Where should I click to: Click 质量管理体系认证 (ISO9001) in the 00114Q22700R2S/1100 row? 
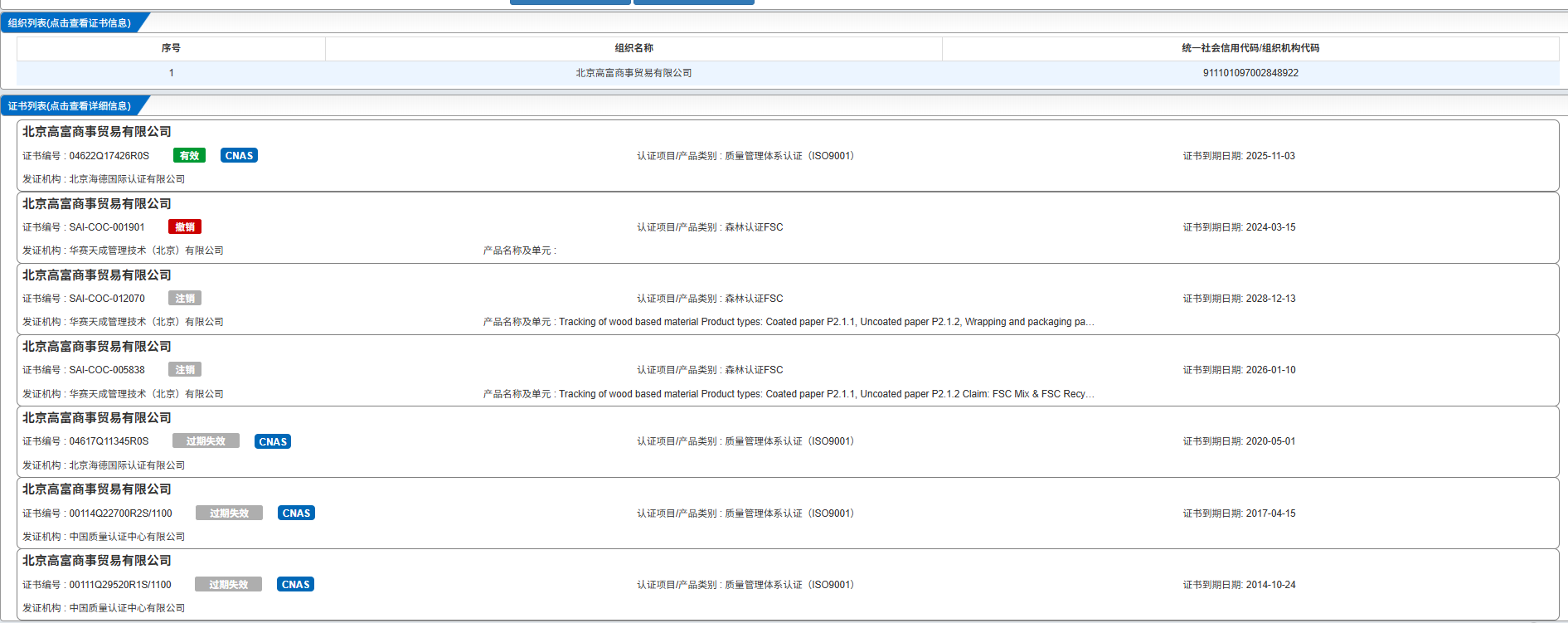pos(790,513)
